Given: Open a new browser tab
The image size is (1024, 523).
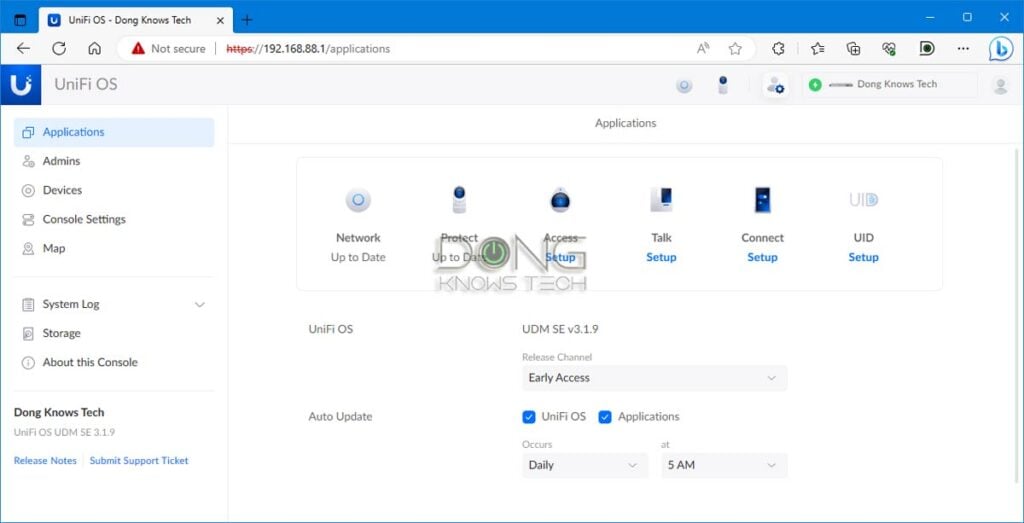Looking at the screenshot, I should click(x=247, y=20).
